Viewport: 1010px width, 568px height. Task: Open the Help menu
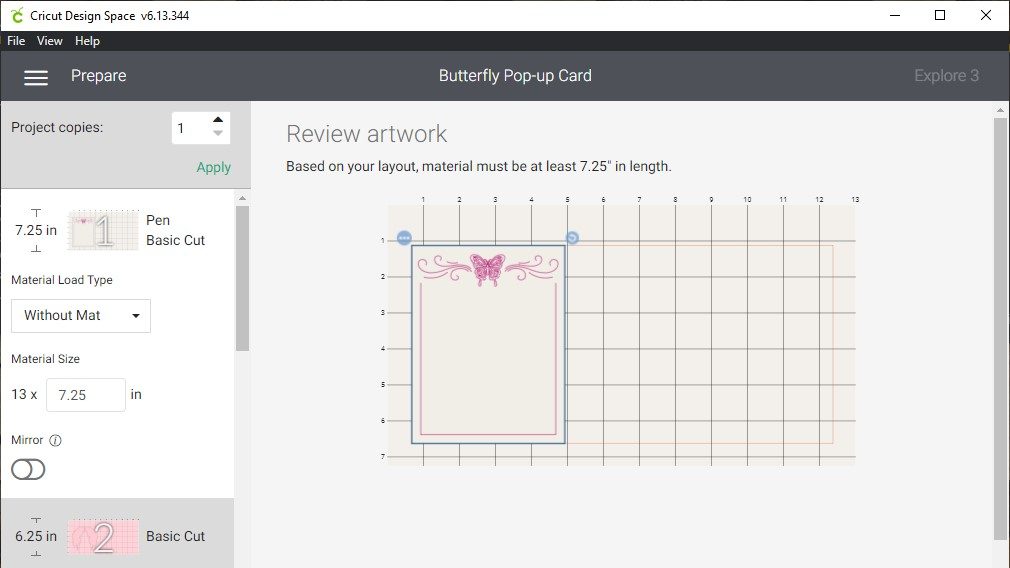tap(87, 41)
